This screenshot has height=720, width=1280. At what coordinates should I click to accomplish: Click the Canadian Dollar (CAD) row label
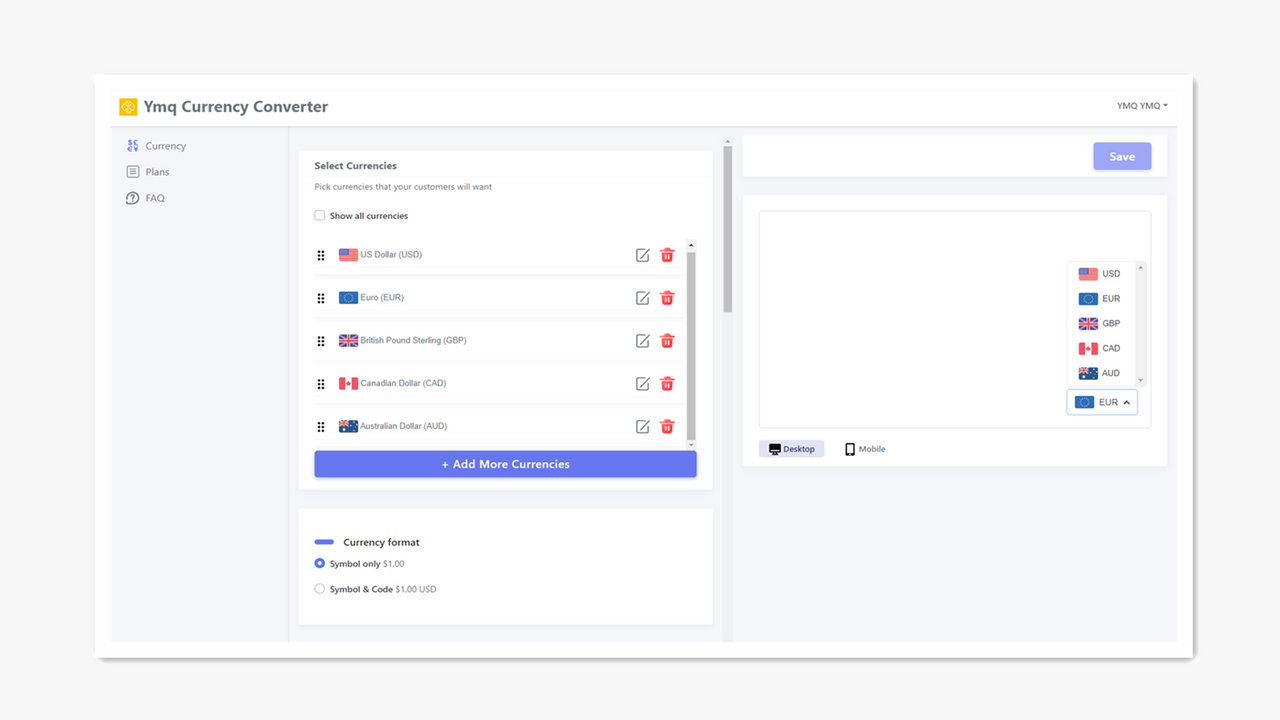(x=403, y=384)
